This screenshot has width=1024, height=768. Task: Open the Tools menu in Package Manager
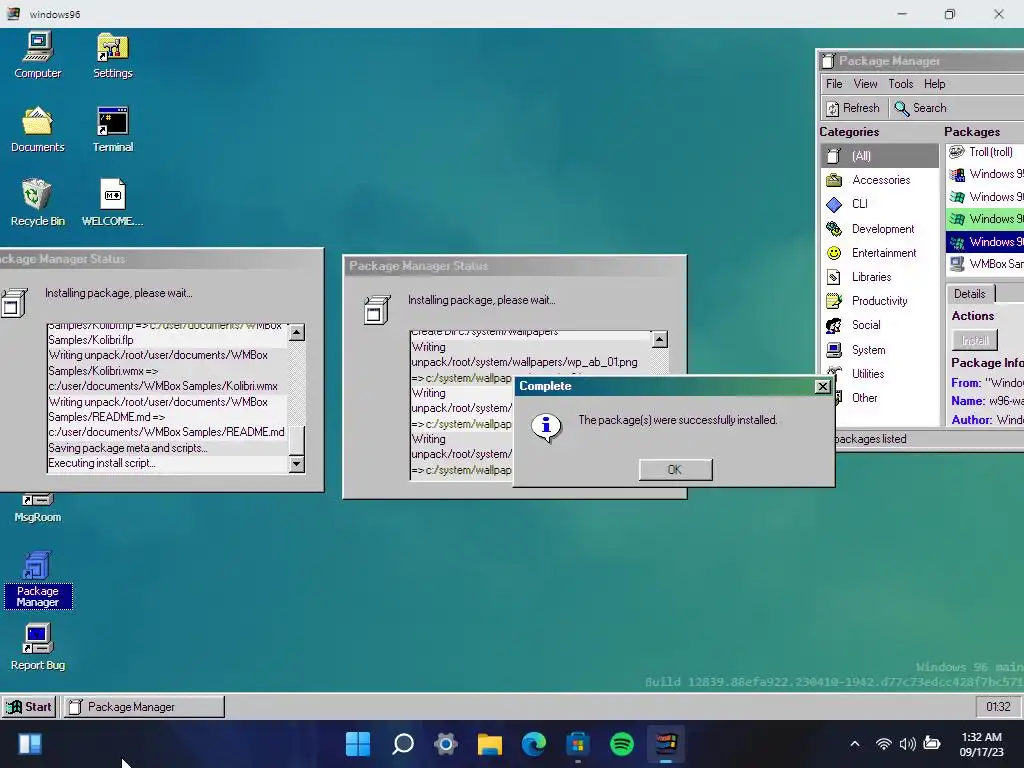click(x=901, y=84)
